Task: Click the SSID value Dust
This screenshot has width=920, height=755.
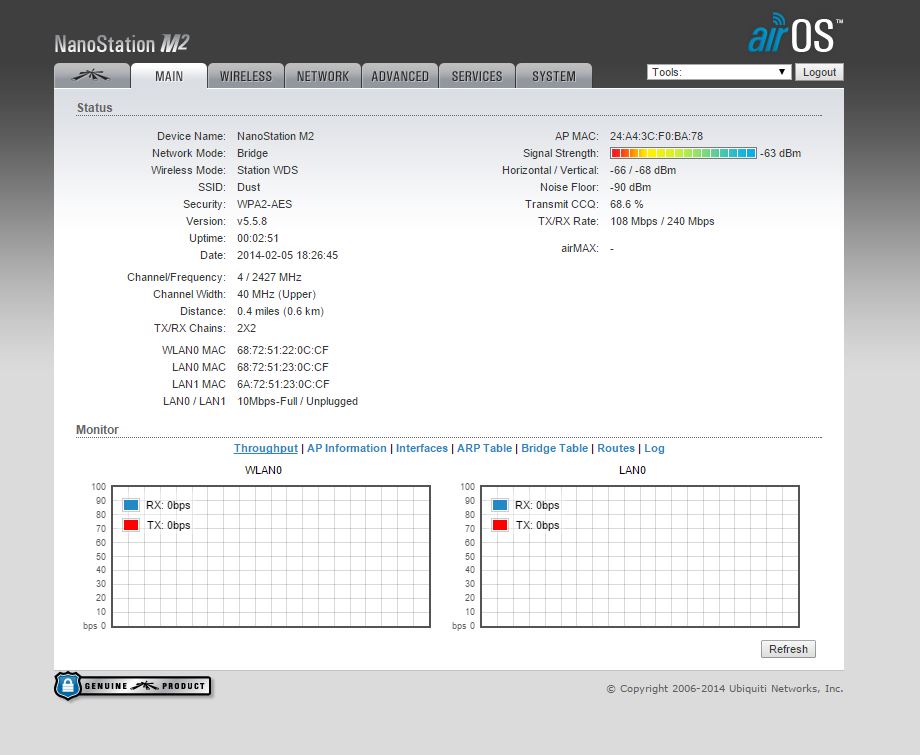Action: tap(249, 187)
